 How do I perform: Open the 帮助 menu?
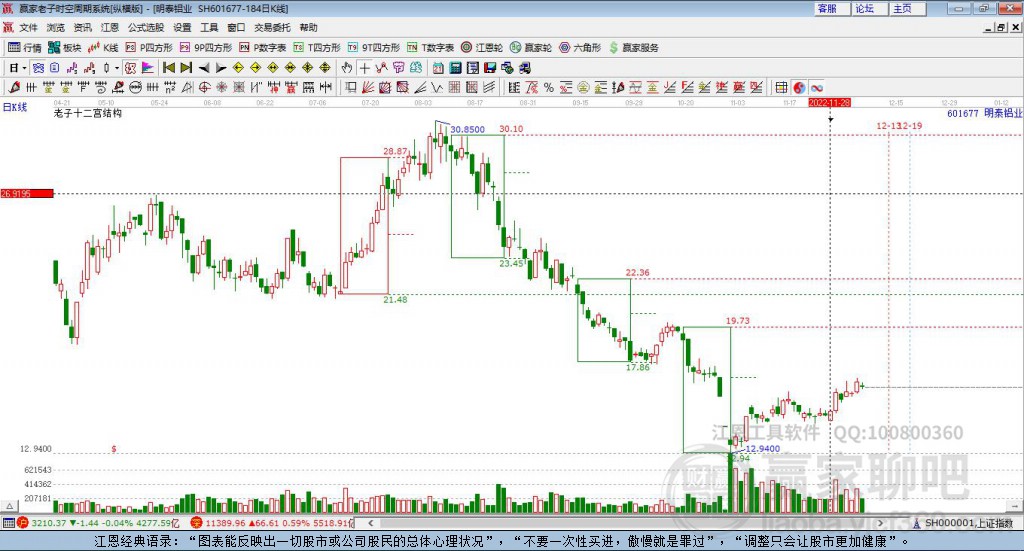(x=308, y=27)
